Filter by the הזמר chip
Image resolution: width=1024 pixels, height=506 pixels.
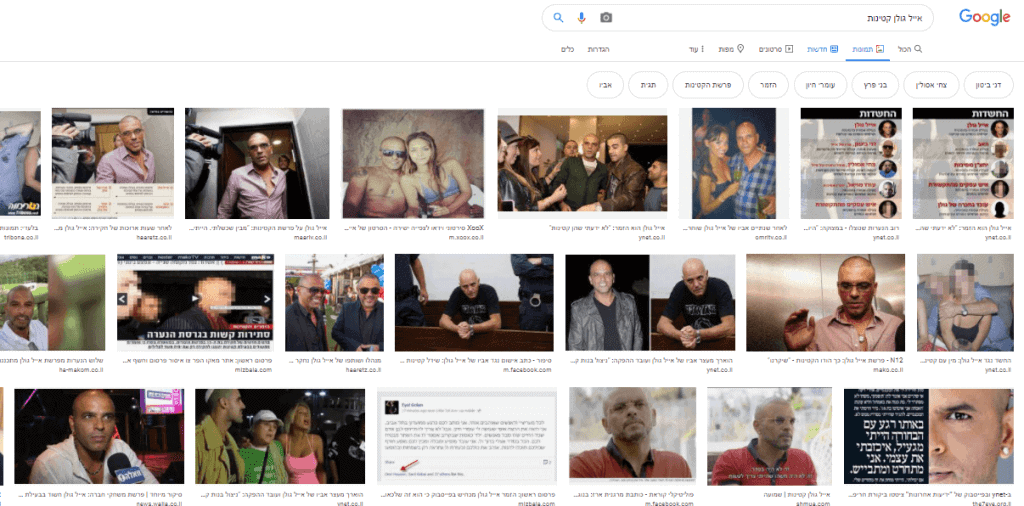(x=768, y=85)
